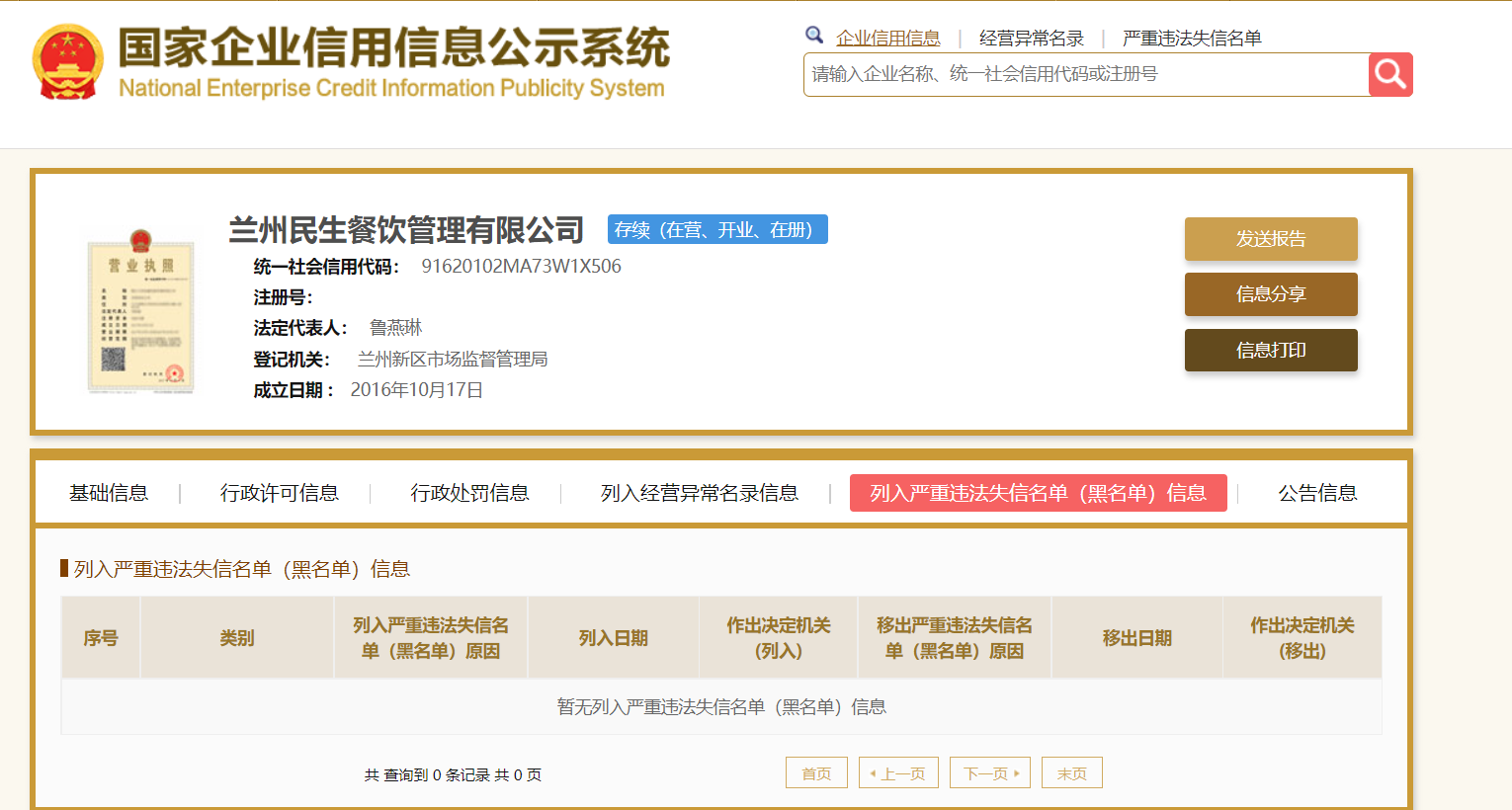Click the legal representative name 鲁燕琳

[x=395, y=327]
